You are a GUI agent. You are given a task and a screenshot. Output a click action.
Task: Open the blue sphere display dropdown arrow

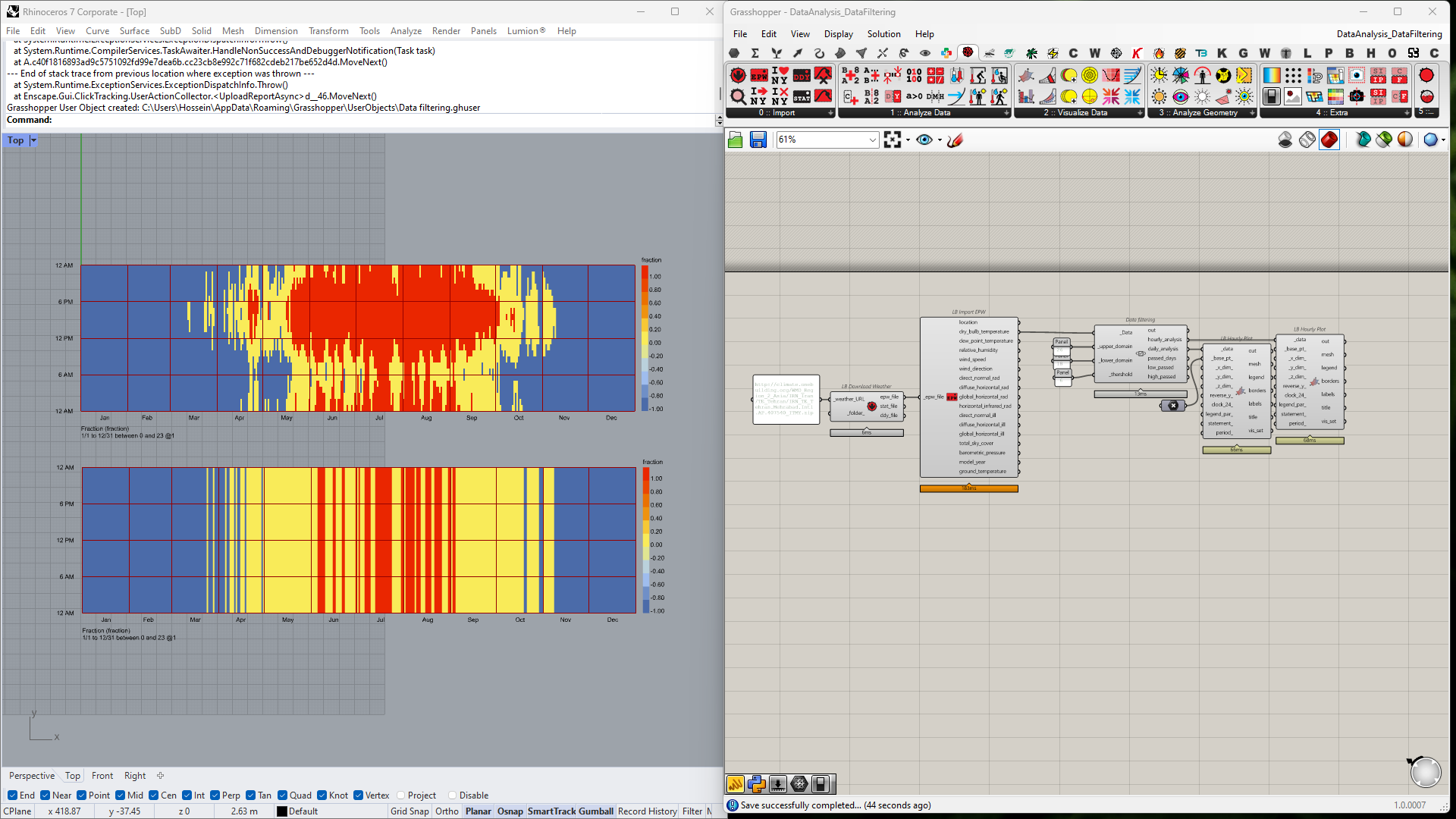pos(1443,140)
